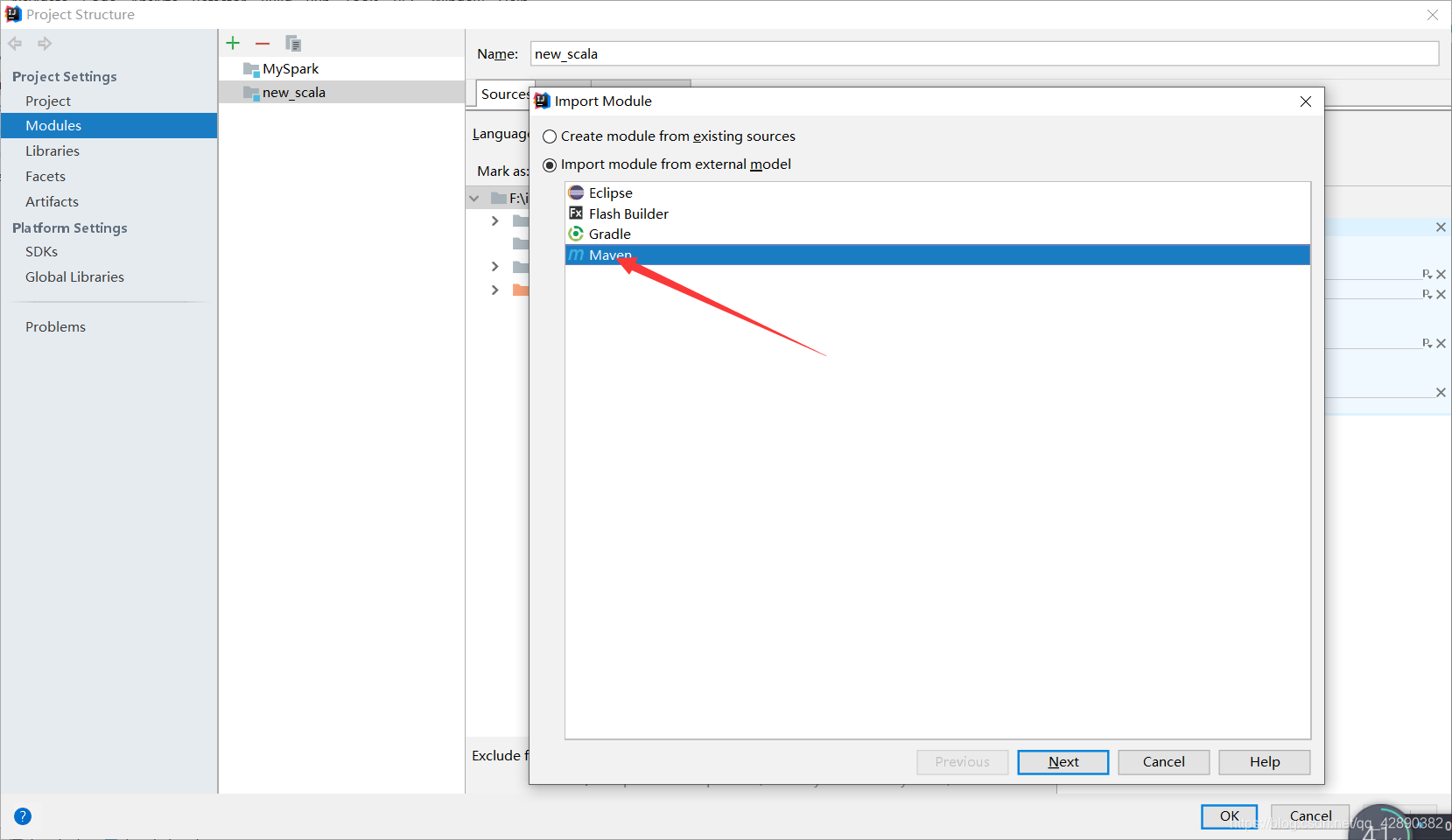Go forward using the right arrow icon
Image resolution: width=1452 pixels, height=840 pixels.
tap(45, 44)
